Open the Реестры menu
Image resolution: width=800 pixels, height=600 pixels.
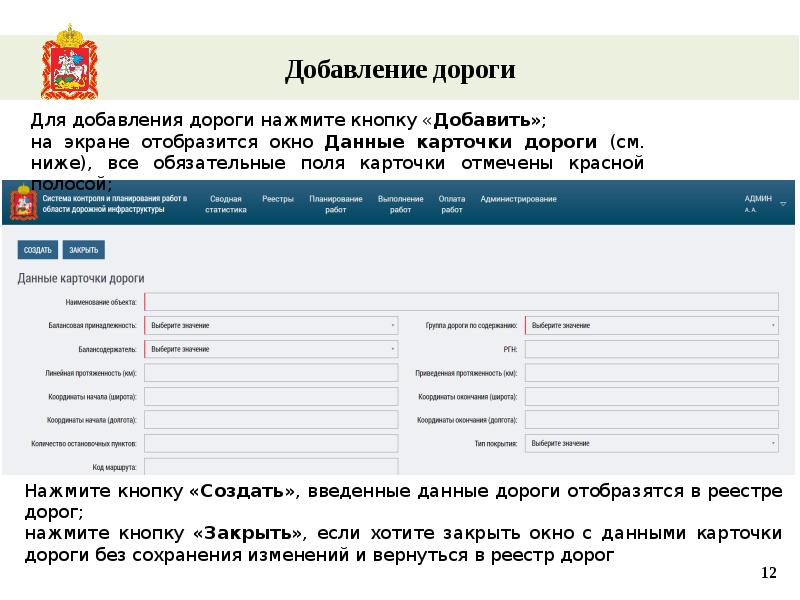278,199
